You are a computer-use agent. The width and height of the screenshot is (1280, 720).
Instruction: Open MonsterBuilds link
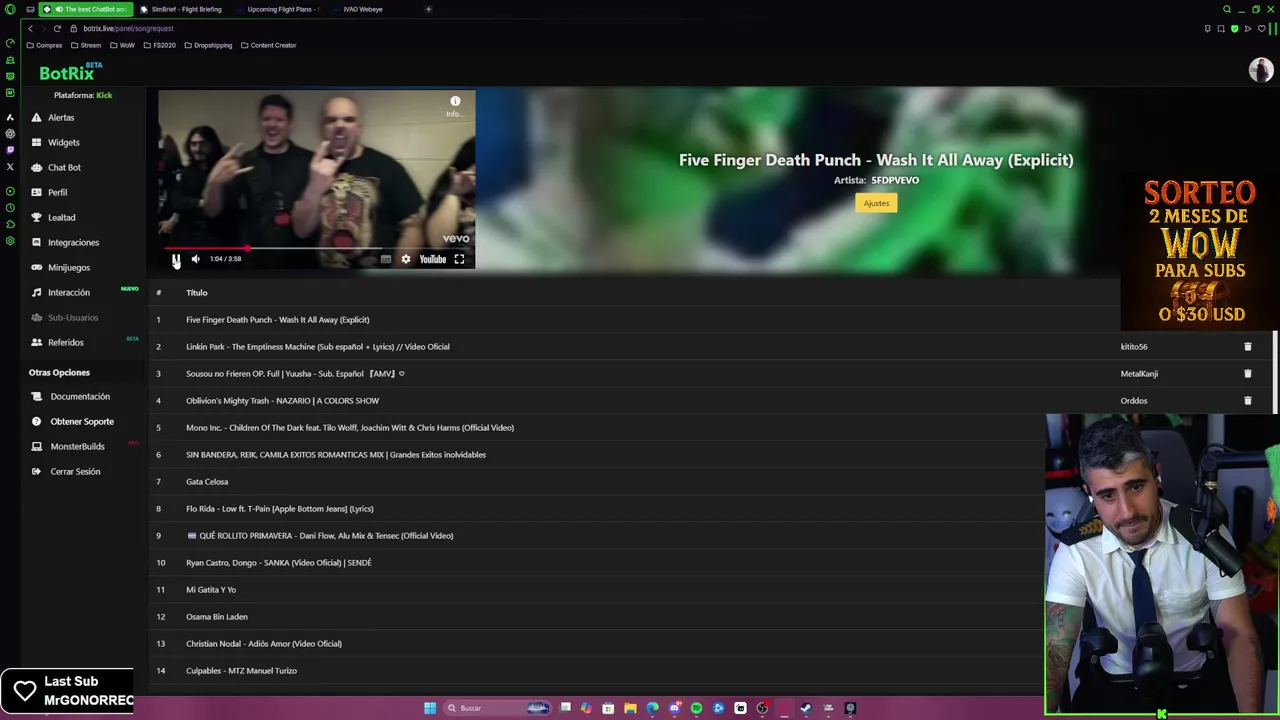point(77,446)
